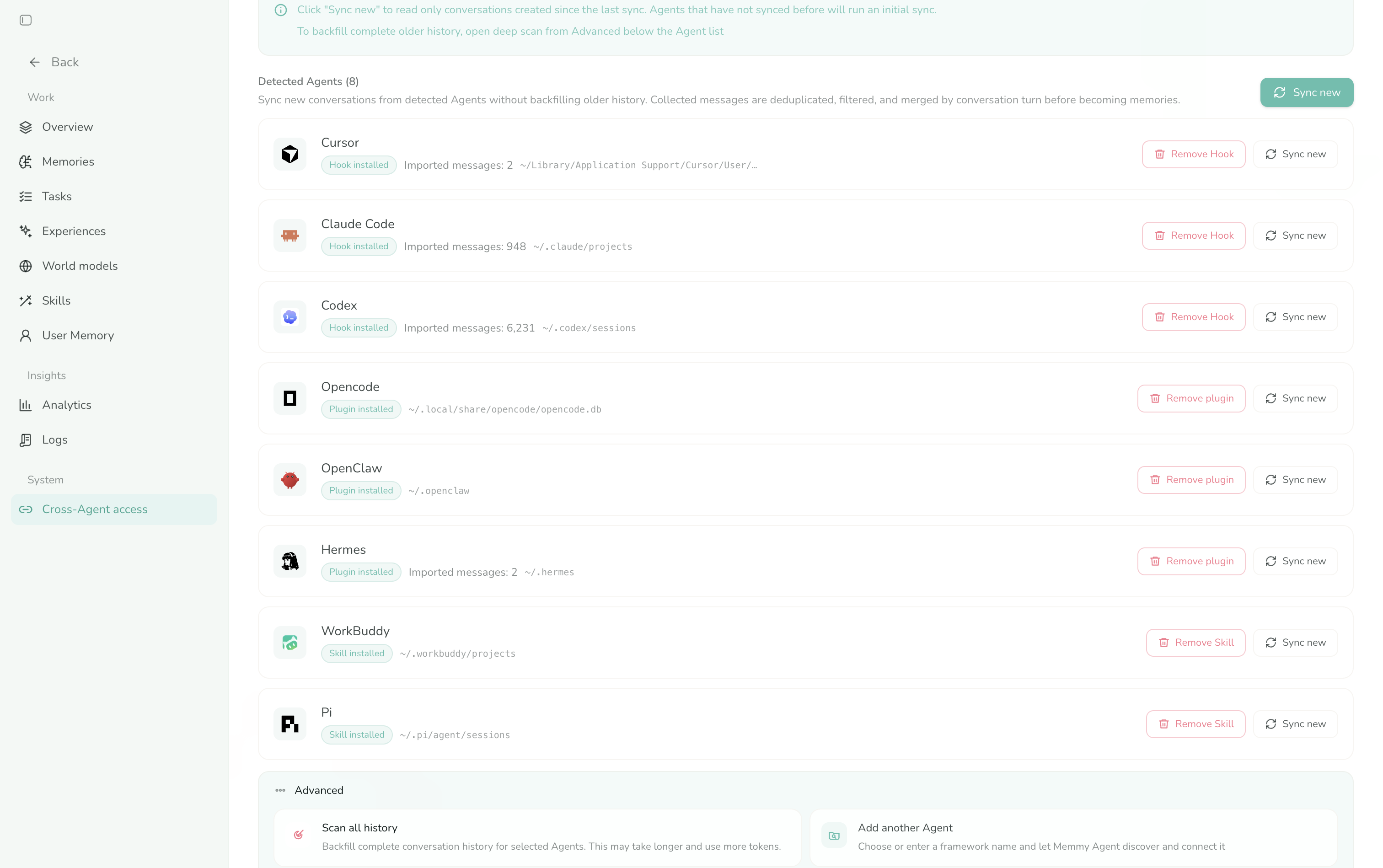
Task: Open the Tasks page
Action: click(x=114, y=196)
